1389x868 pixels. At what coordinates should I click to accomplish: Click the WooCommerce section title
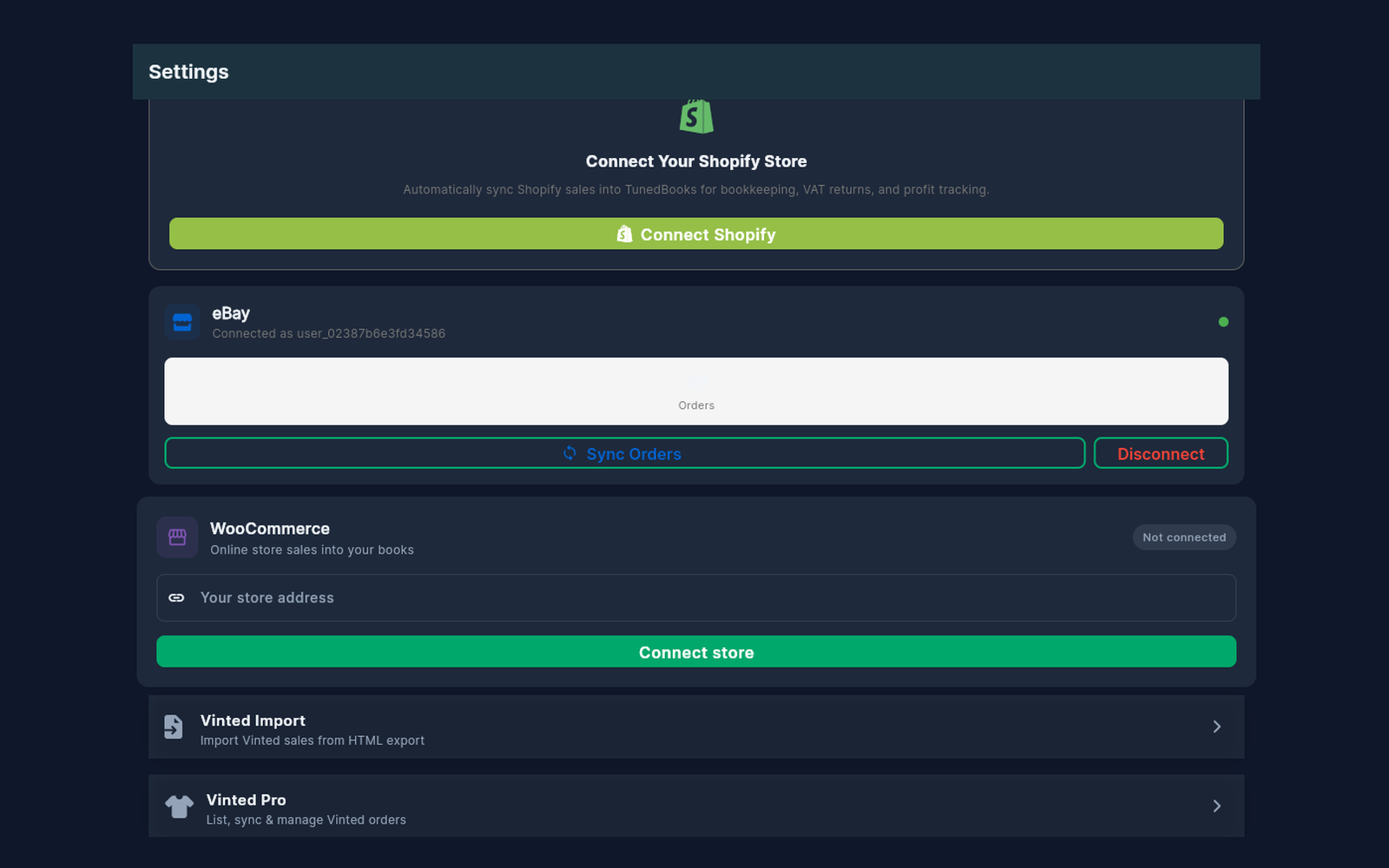(x=270, y=529)
